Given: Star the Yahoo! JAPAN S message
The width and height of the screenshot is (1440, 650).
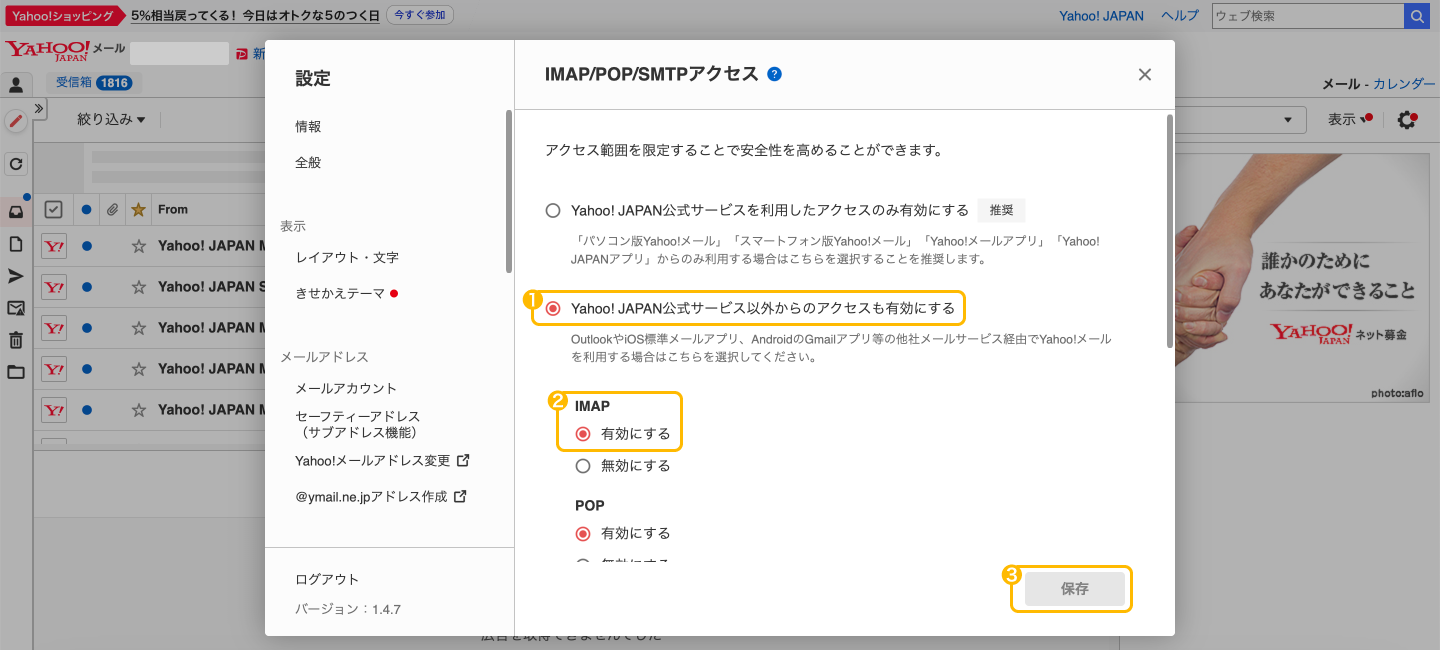Looking at the screenshot, I should [x=139, y=287].
